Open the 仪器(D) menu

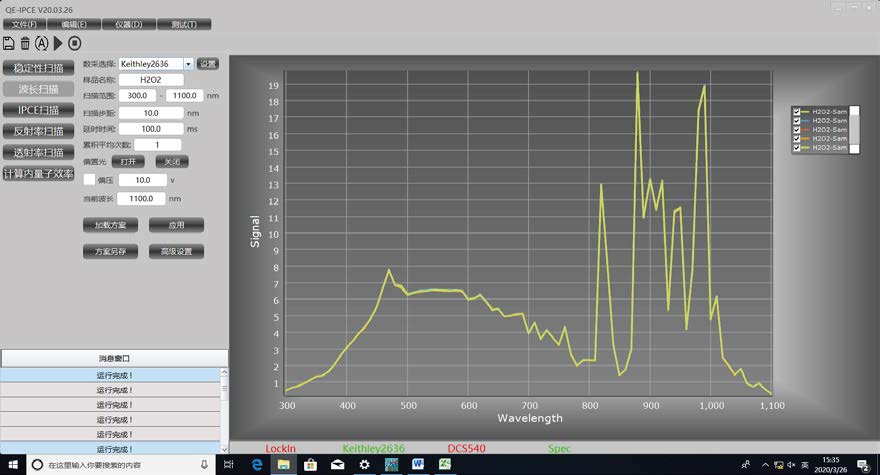pyautogui.click(x=129, y=23)
